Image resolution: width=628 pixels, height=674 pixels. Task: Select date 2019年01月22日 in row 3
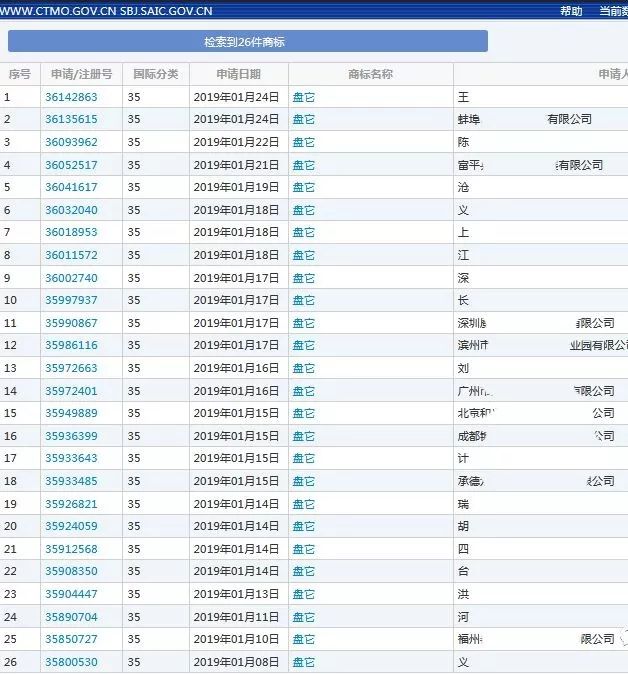(236, 142)
